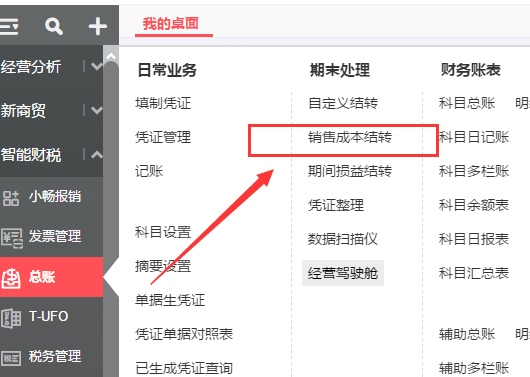Open 科目余额表 report link
Viewport: 530px width, 377px height.
point(474,205)
